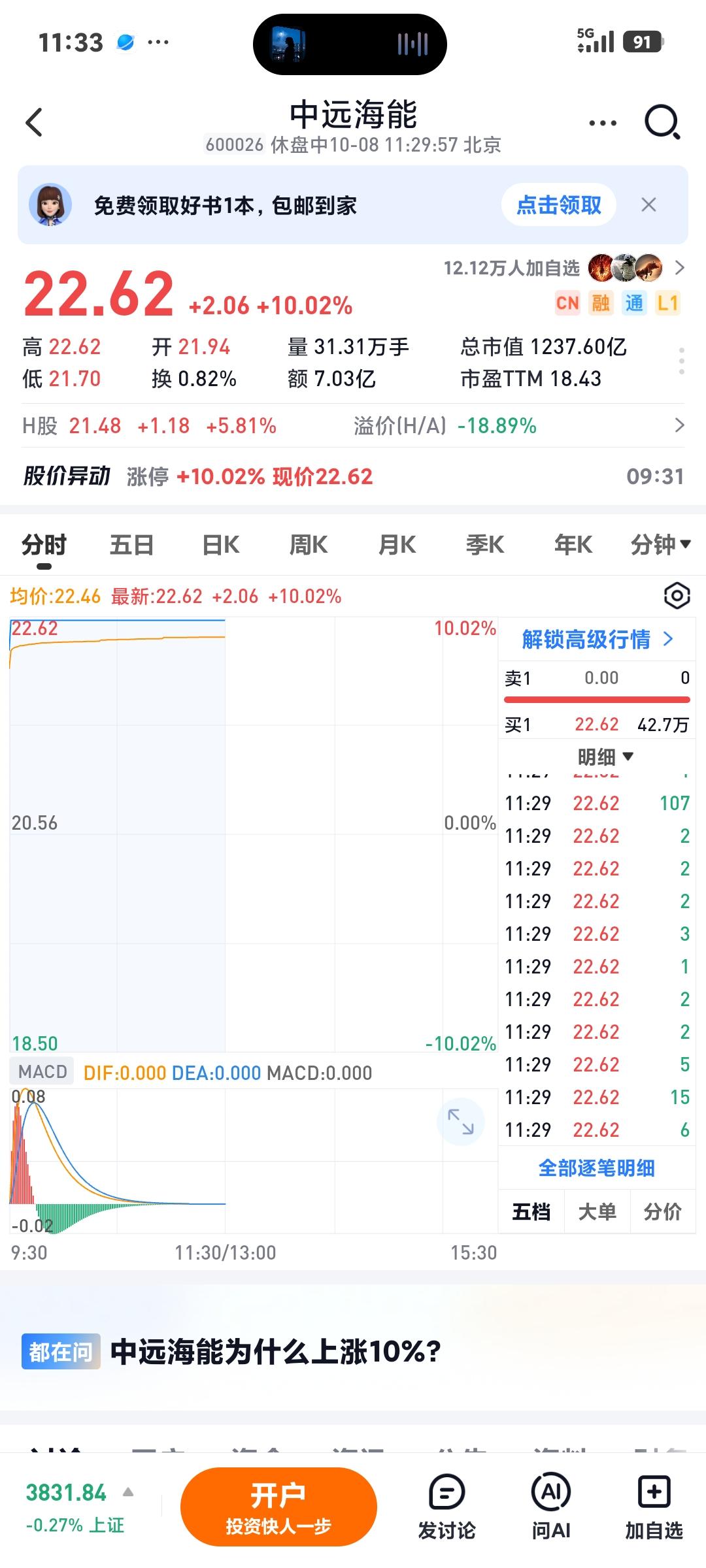
Task: Tap the back arrow icon
Action: [x=34, y=122]
